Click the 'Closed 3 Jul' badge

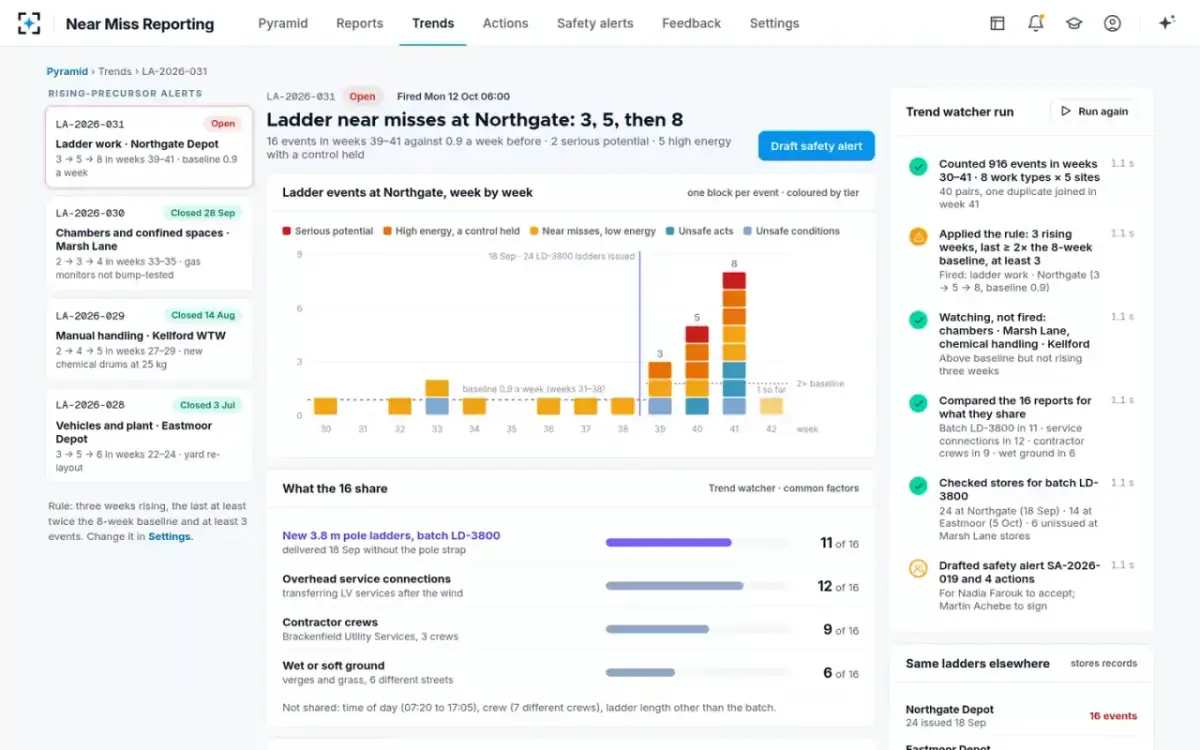(207, 405)
